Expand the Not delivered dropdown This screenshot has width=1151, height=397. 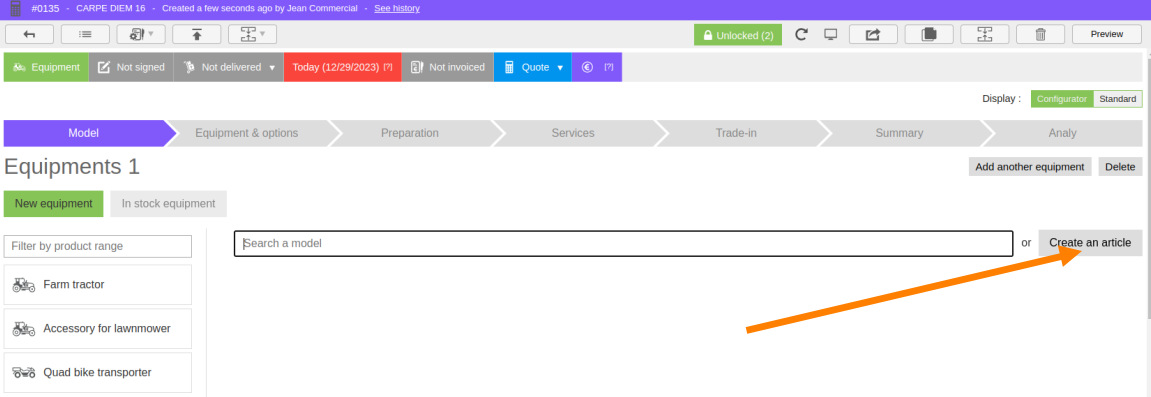pos(228,67)
